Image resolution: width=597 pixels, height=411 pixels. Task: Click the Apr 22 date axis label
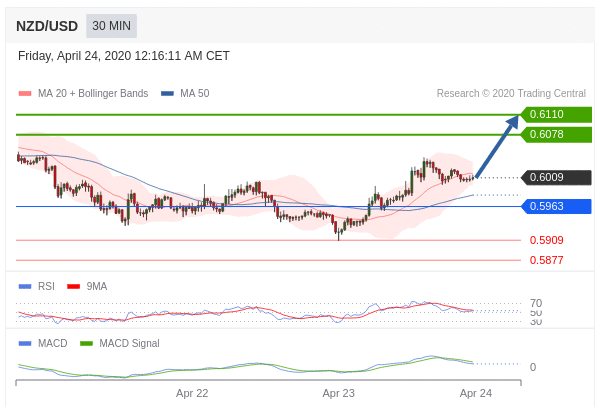point(192,393)
